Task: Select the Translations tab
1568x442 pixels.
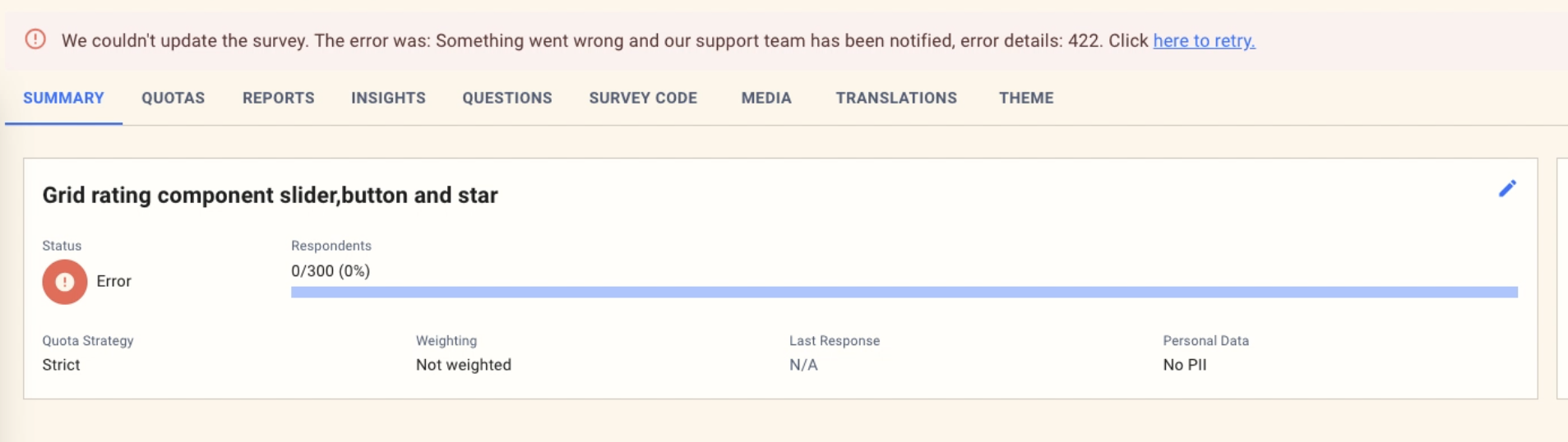Action: point(896,98)
